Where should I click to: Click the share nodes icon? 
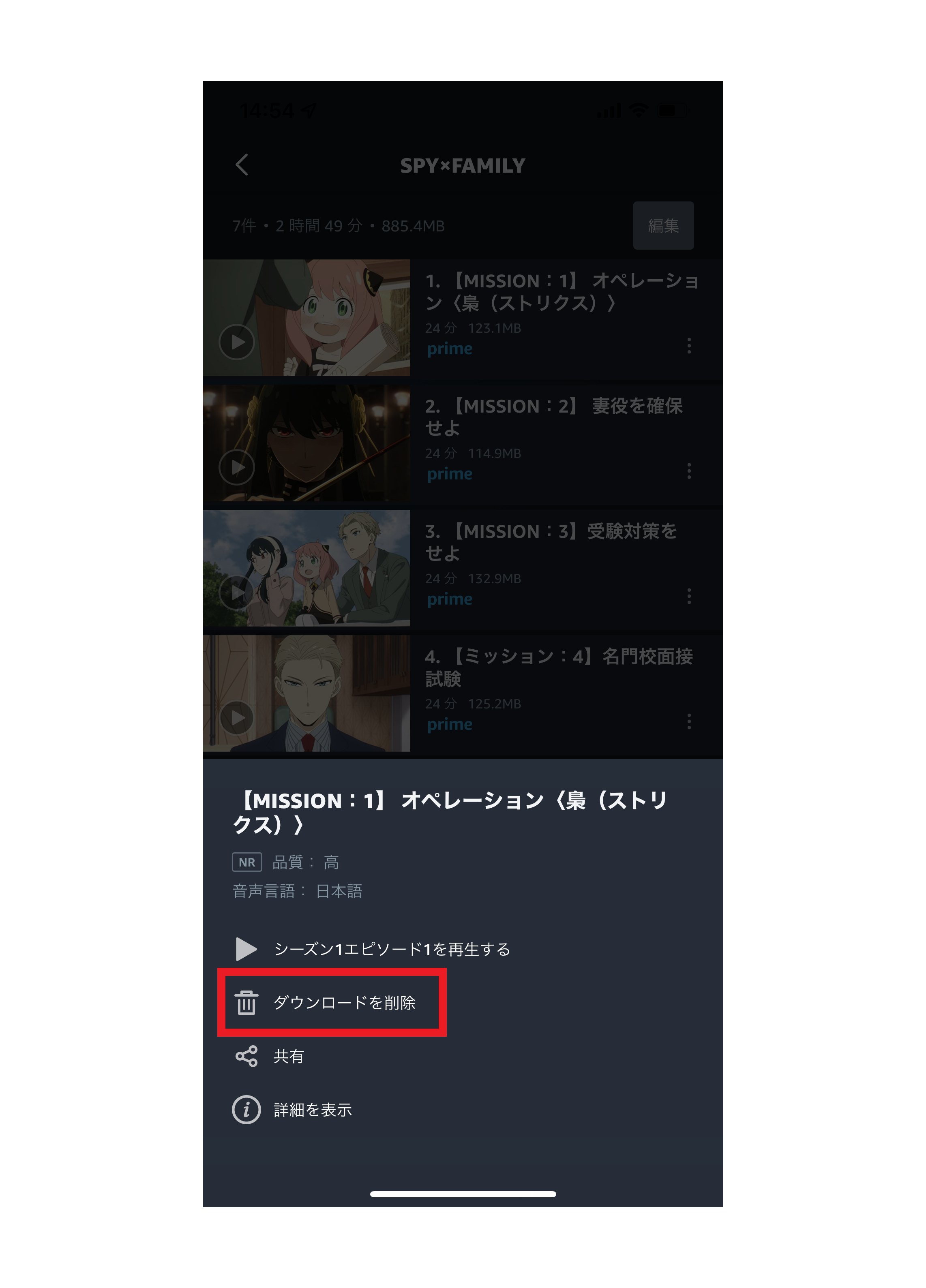[x=247, y=1056]
